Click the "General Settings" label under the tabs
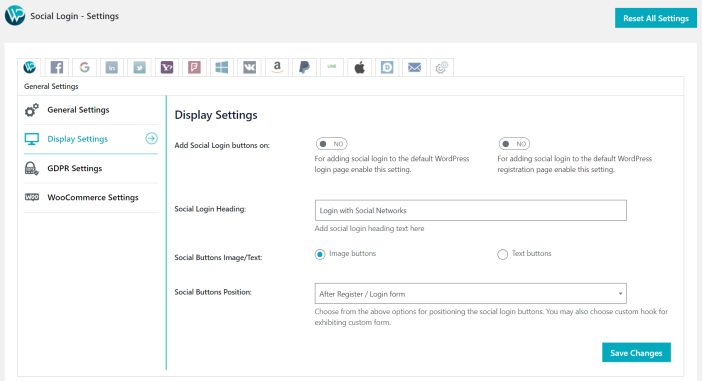 (x=51, y=86)
